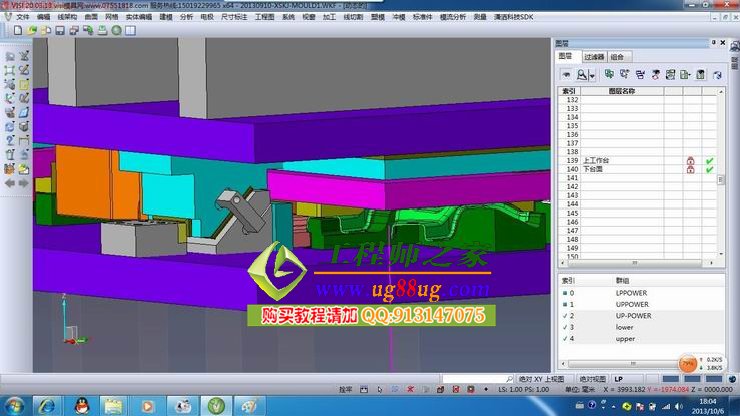Open the layer search dropdown arrow

click(592, 76)
